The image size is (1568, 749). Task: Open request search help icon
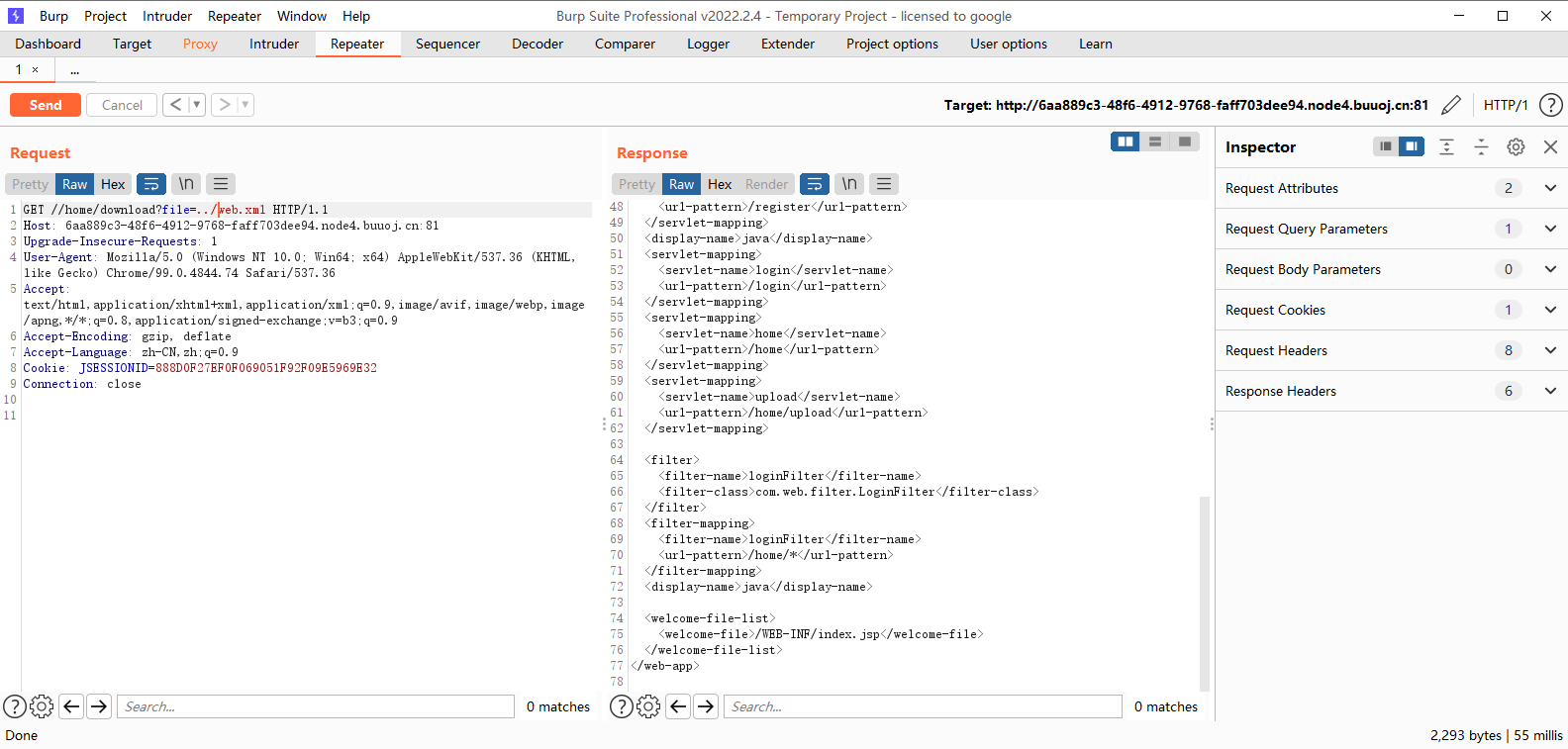coord(15,706)
